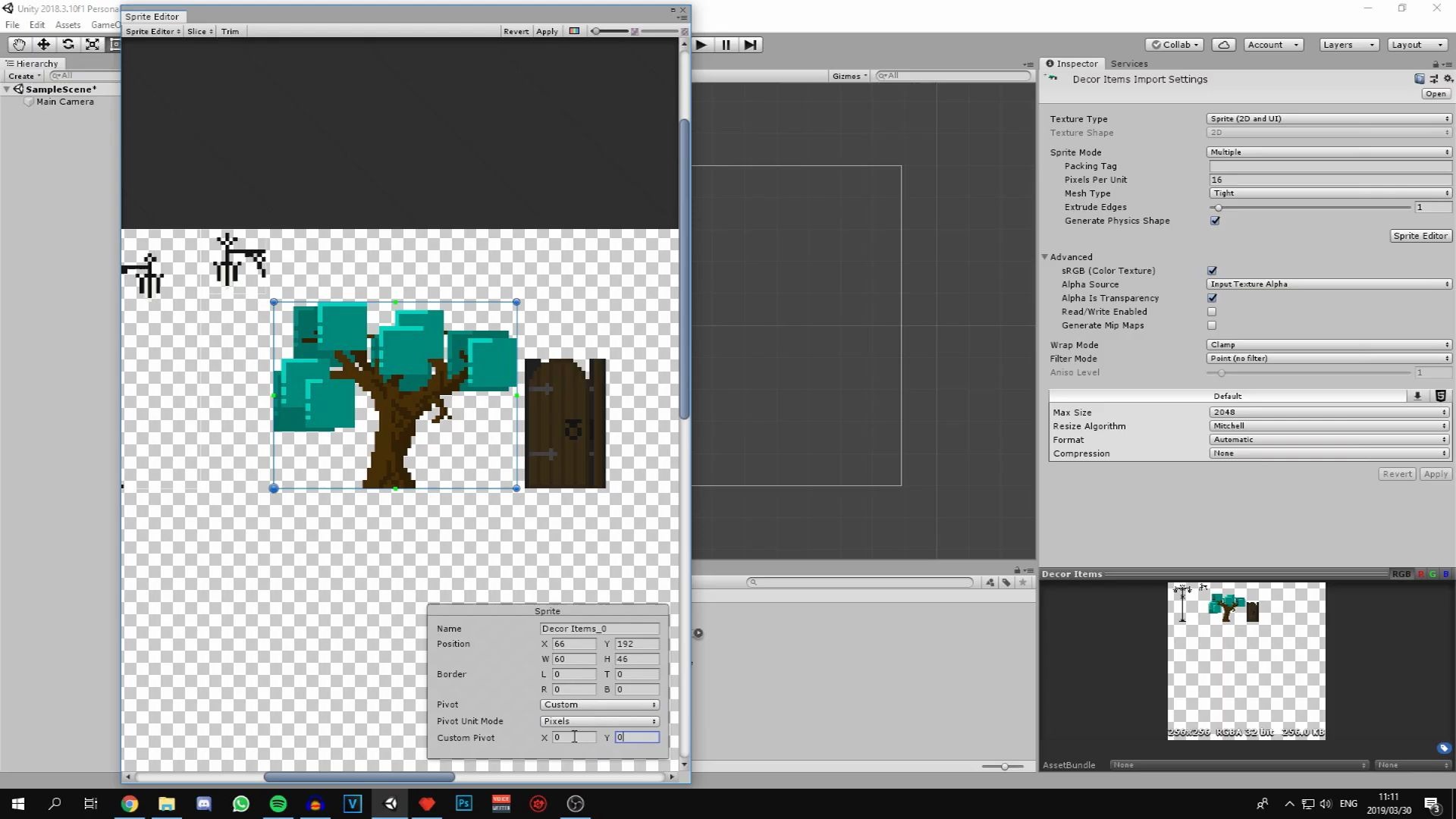Switch to the Services tab
The width and height of the screenshot is (1456, 819).
click(1128, 64)
